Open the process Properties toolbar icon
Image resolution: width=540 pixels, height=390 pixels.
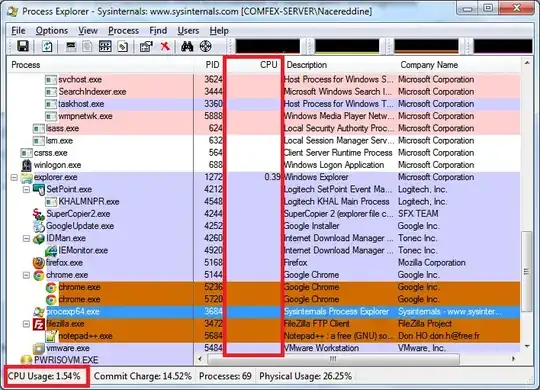(x=146, y=46)
